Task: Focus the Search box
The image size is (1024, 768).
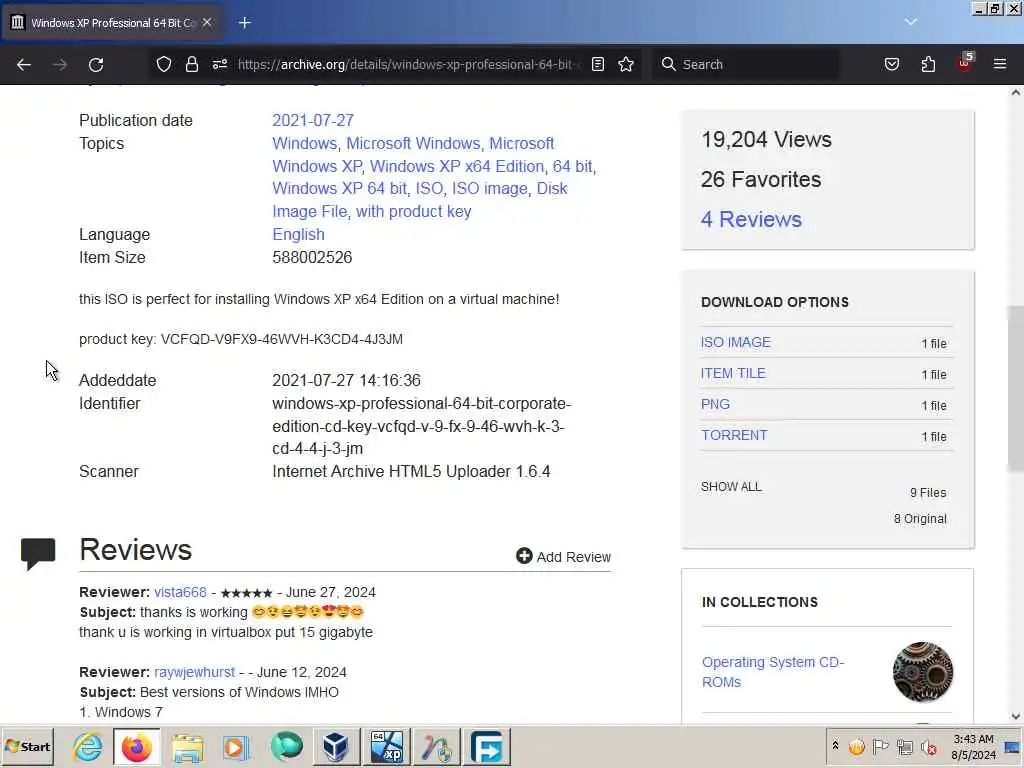Action: [x=746, y=64]
